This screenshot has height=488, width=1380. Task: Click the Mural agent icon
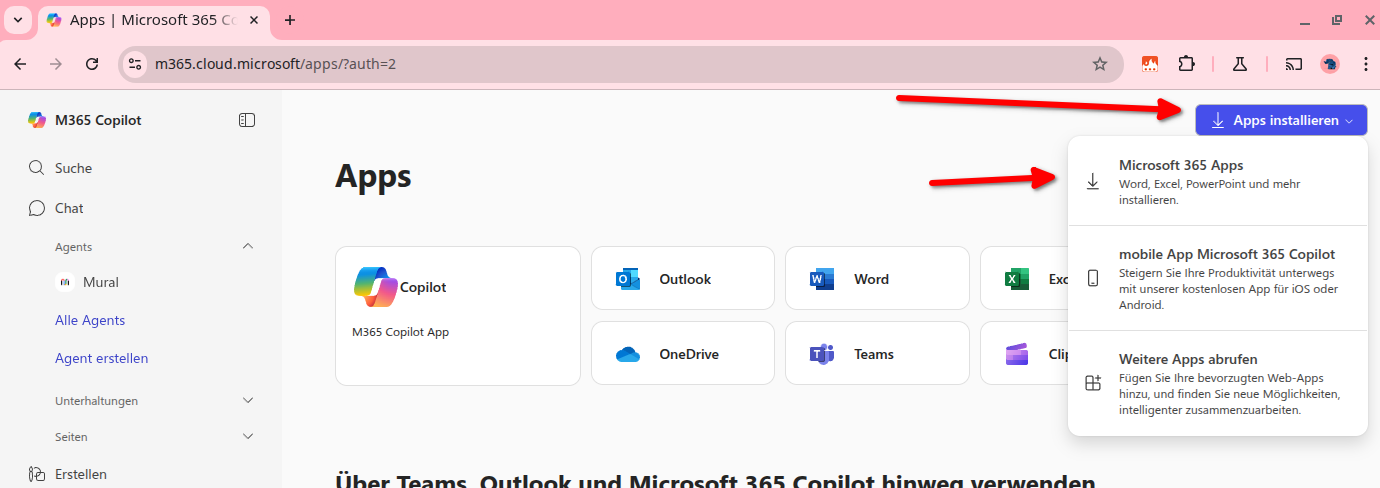(x=64, y=282)
